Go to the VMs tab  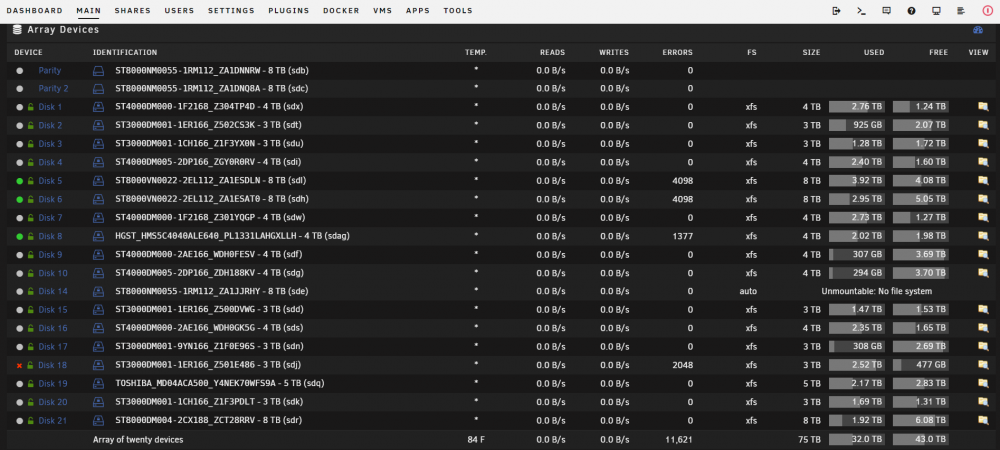(x=383, y=11)
